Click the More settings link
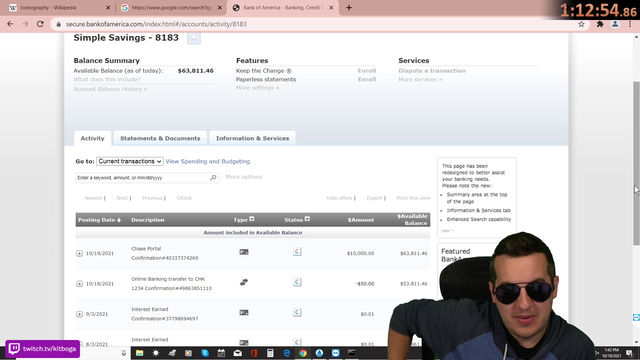640x360 pixels. pos(258,88)
